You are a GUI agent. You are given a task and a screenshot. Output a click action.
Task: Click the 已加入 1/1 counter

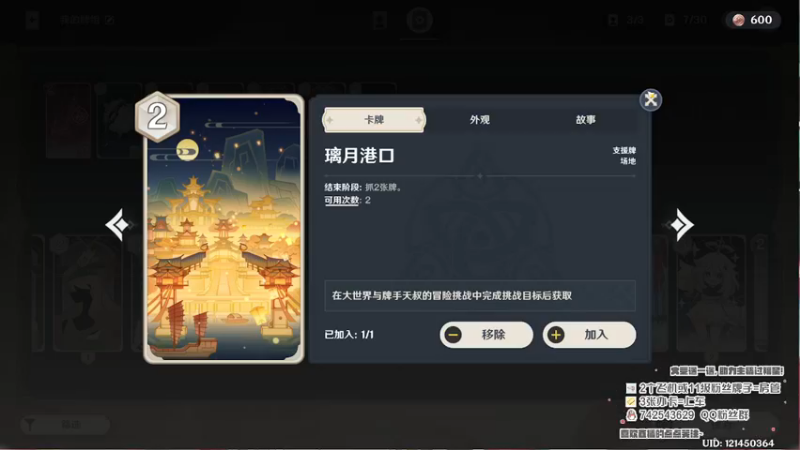(349, 335)
